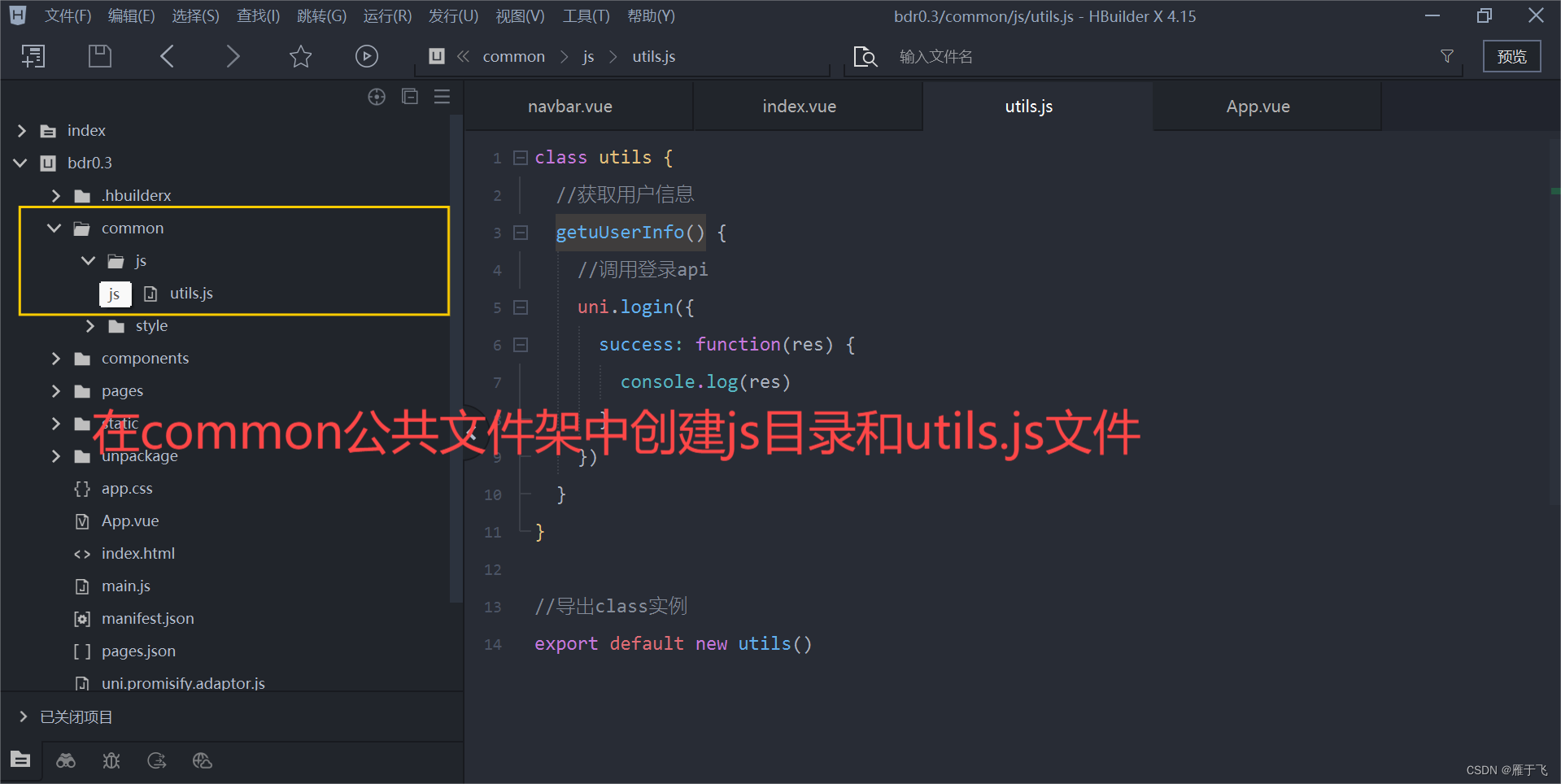Open the 跳转(G) menu
The image size is (1561, 784).
[x=321, y=16]
